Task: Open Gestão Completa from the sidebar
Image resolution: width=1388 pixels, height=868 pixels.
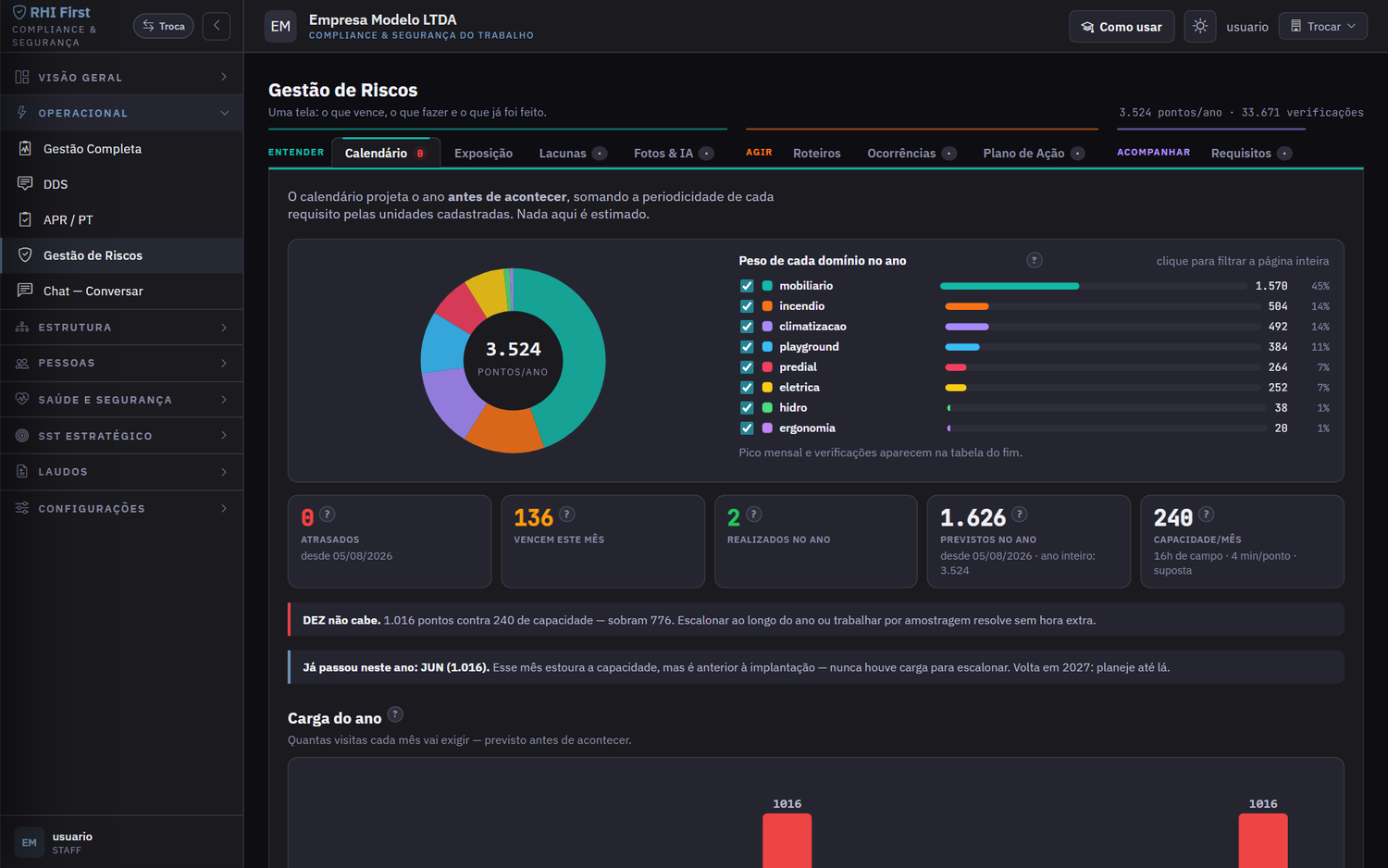Action: point(121,149)
